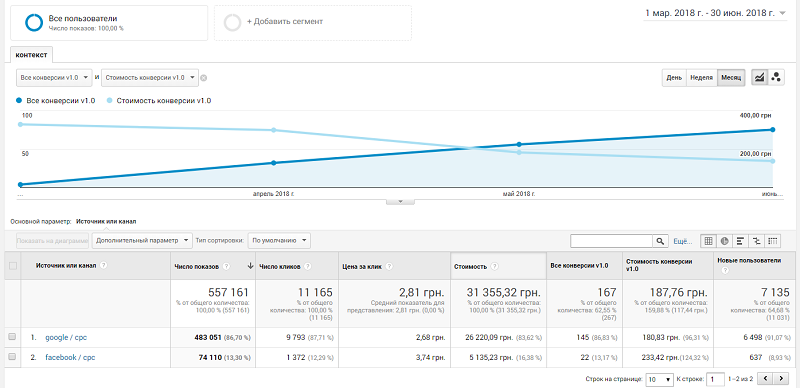Open help for Число кликов column
This screenshot has height=388, width=800.
tap(308, 266)
